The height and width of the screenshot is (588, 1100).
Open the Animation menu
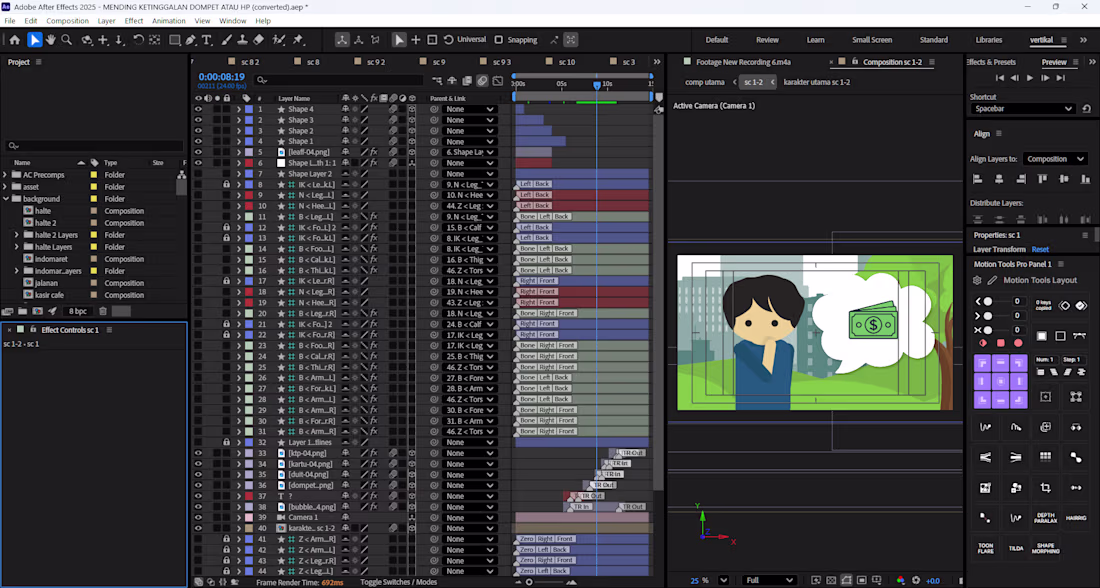tap(168, 21)
